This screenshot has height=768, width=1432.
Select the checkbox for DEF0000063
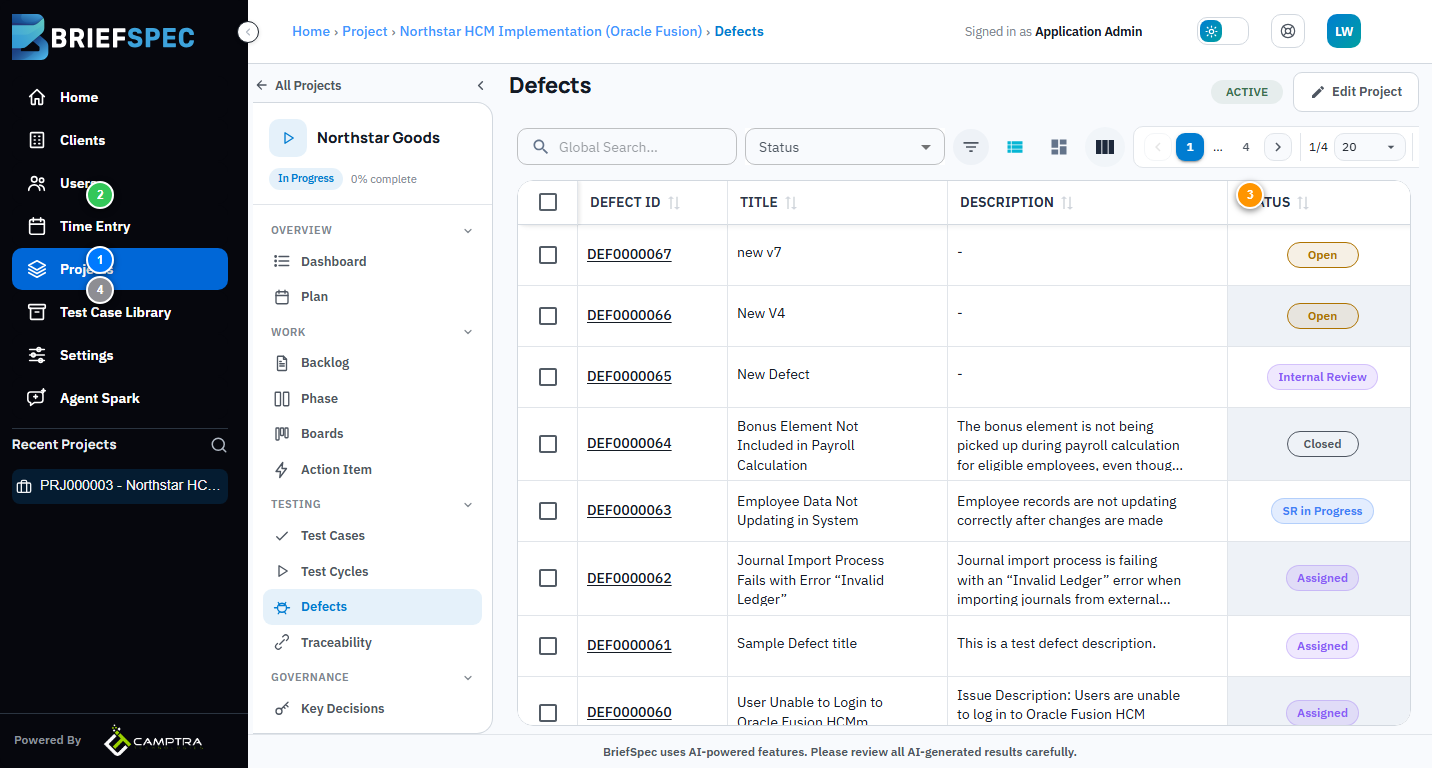(x=548, y=511)
